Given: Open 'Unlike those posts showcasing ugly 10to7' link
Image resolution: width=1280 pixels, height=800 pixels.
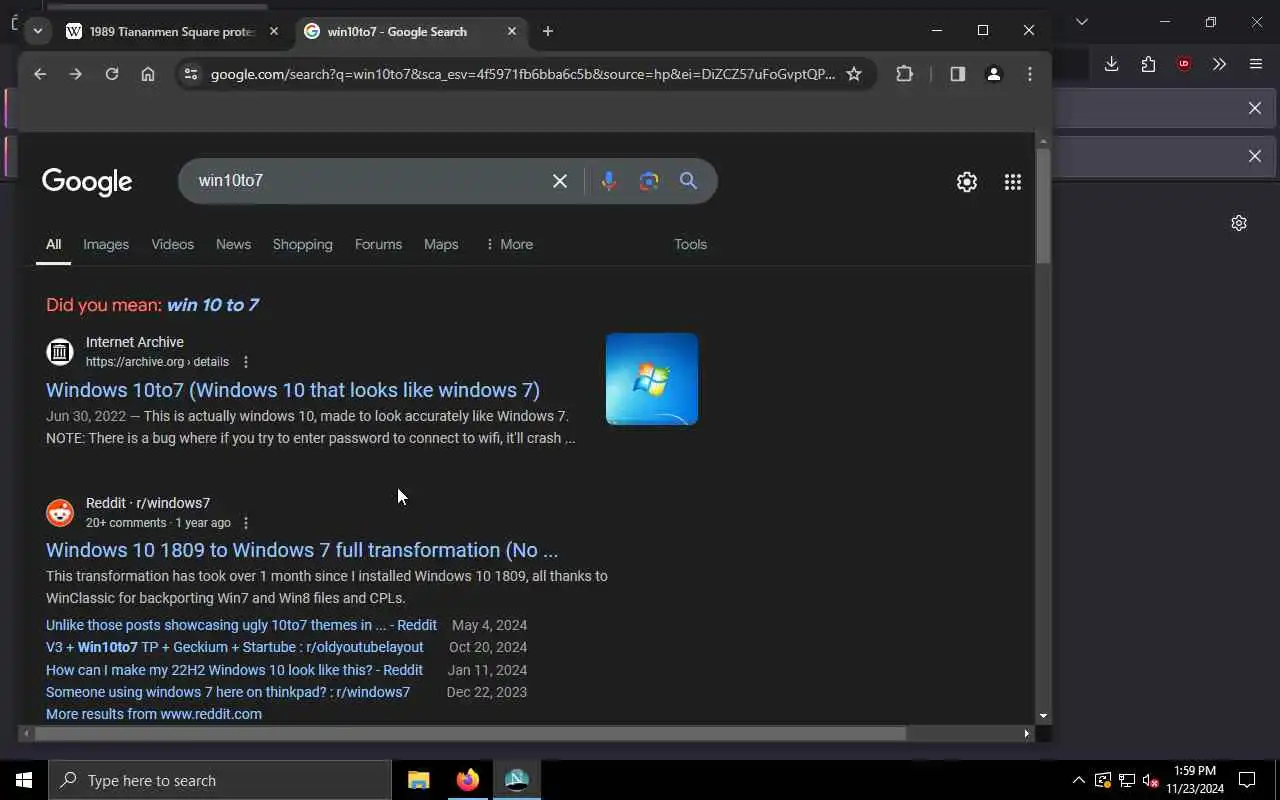Looking at the screenshot, I should coord(241,625).
